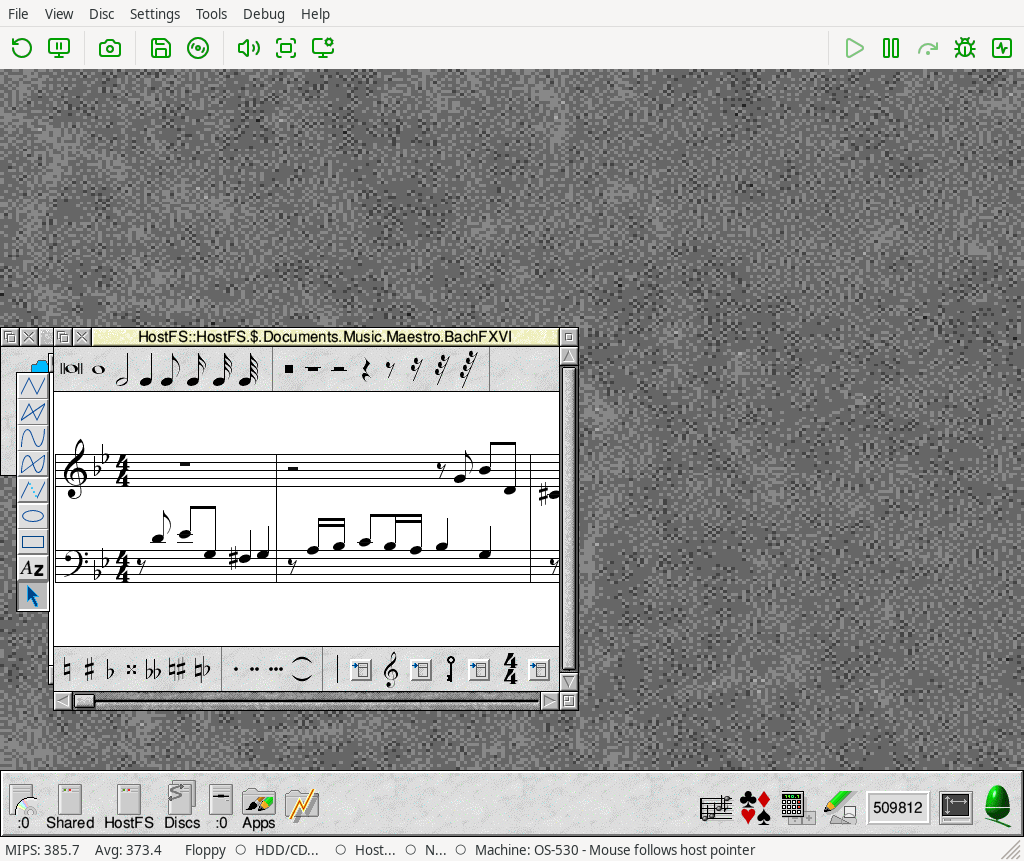1024x861 pixels.
Task: Select the breve rest (black square) icon
Action: point(289,369)
